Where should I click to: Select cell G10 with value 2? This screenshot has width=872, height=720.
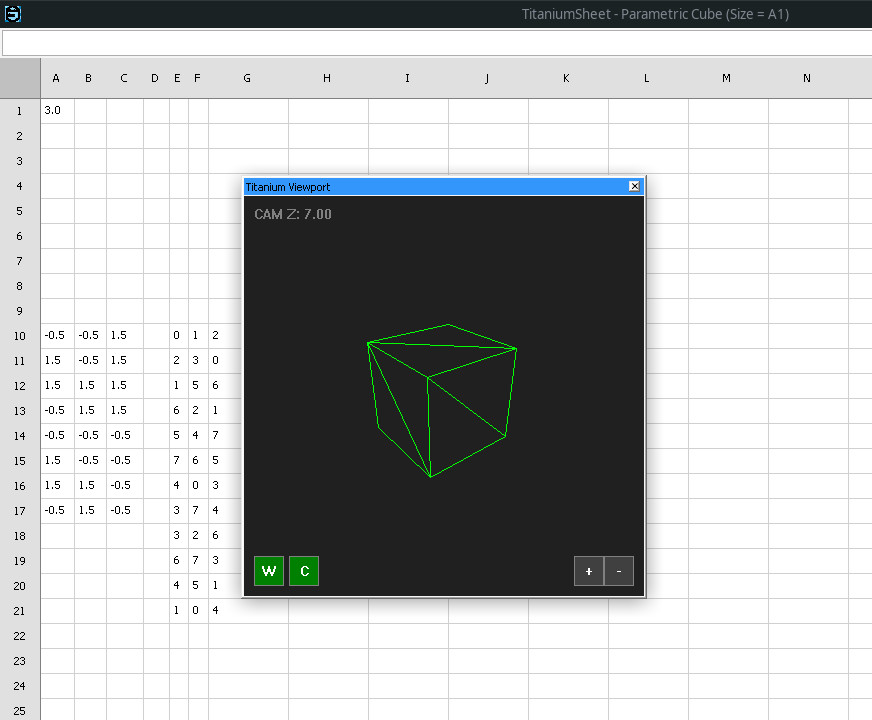click(x=225, y=336)
